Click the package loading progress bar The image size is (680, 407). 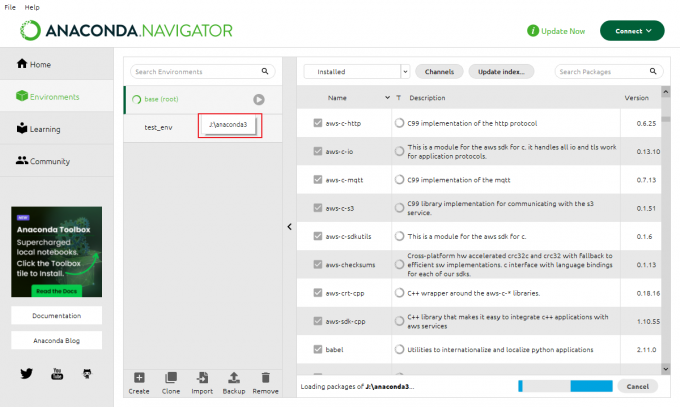[x=566, y=386]
